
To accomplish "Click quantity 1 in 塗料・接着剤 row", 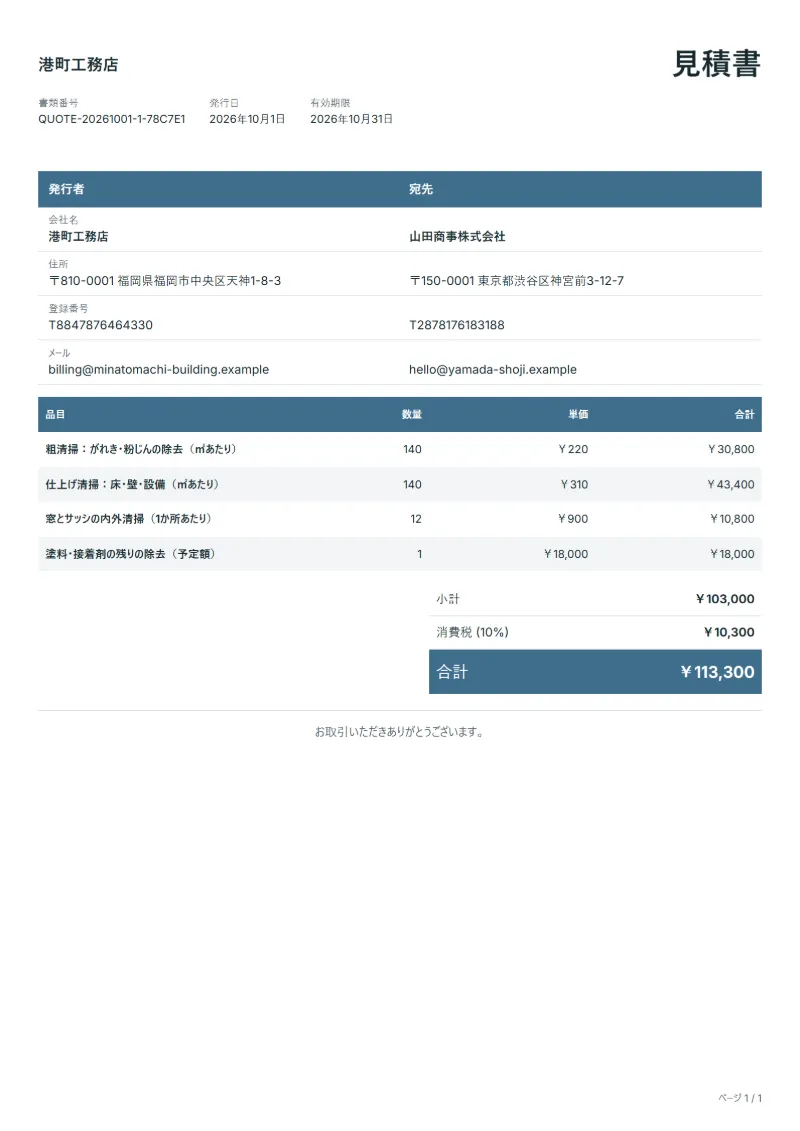I will tap(420, 555).
